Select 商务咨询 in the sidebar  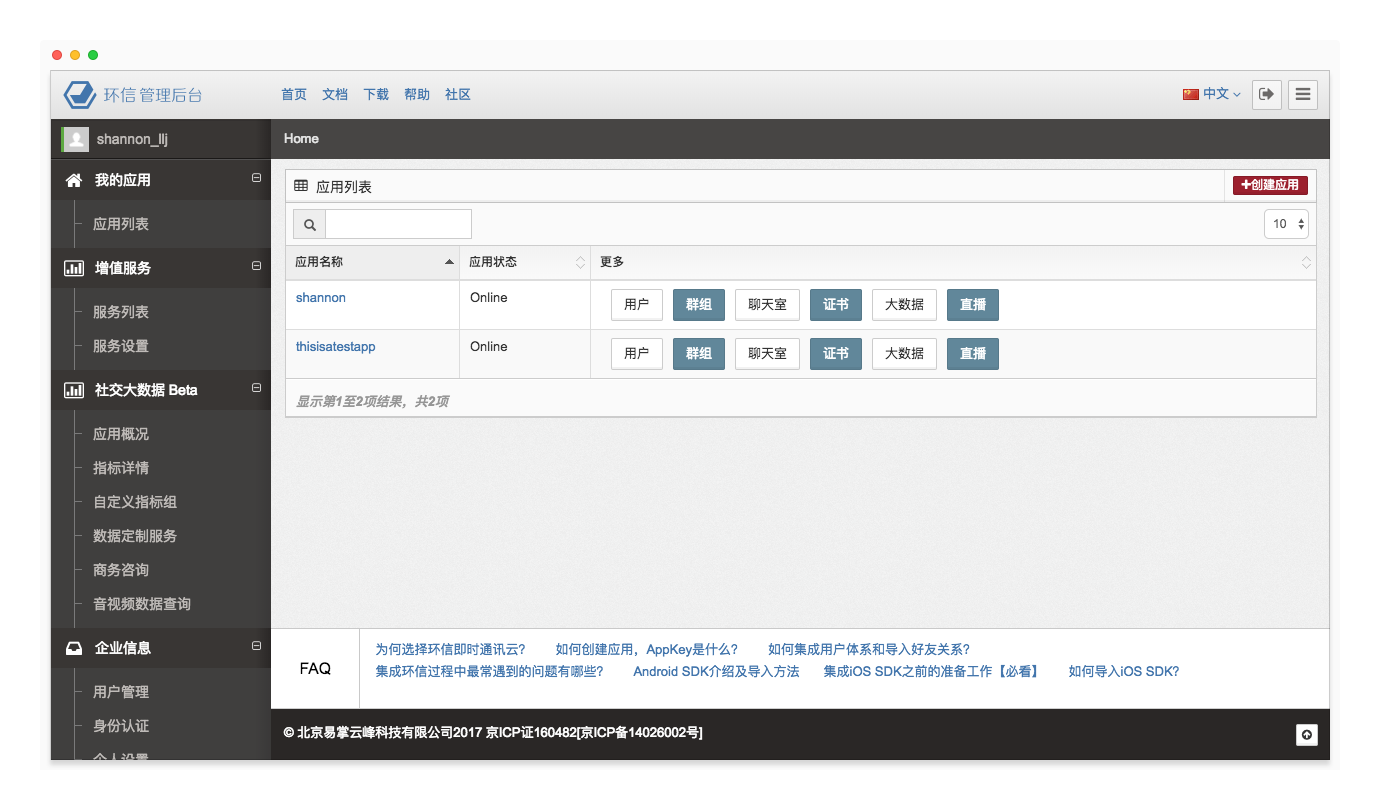[121, 570]
